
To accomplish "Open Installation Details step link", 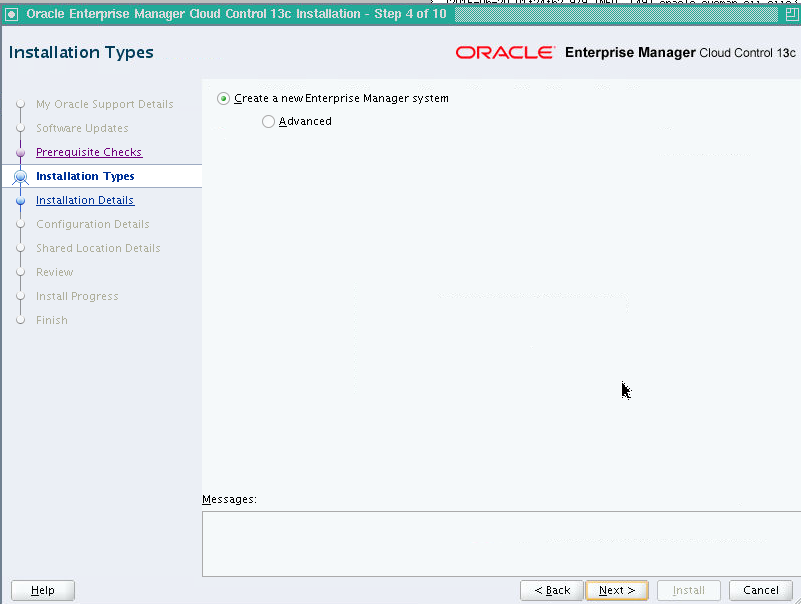I will pos(85,200).
